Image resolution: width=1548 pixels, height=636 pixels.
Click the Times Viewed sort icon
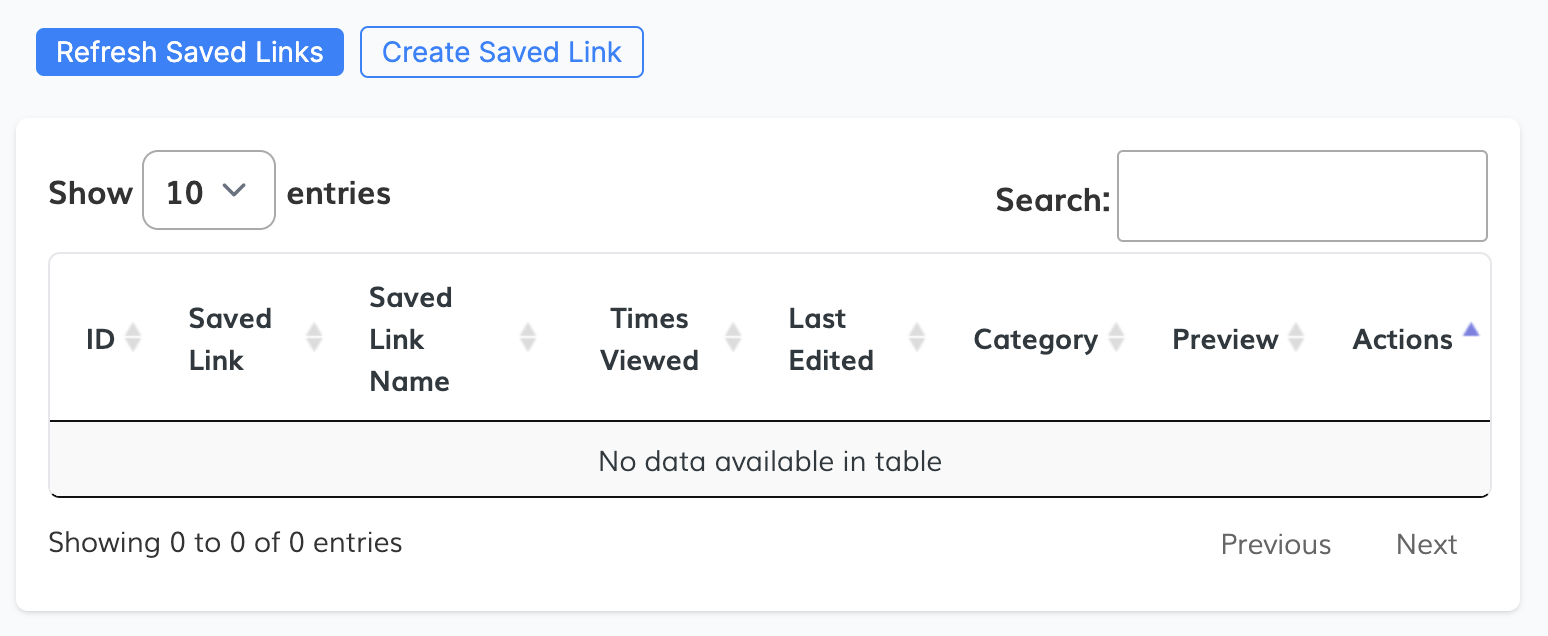tap(733, 338)
